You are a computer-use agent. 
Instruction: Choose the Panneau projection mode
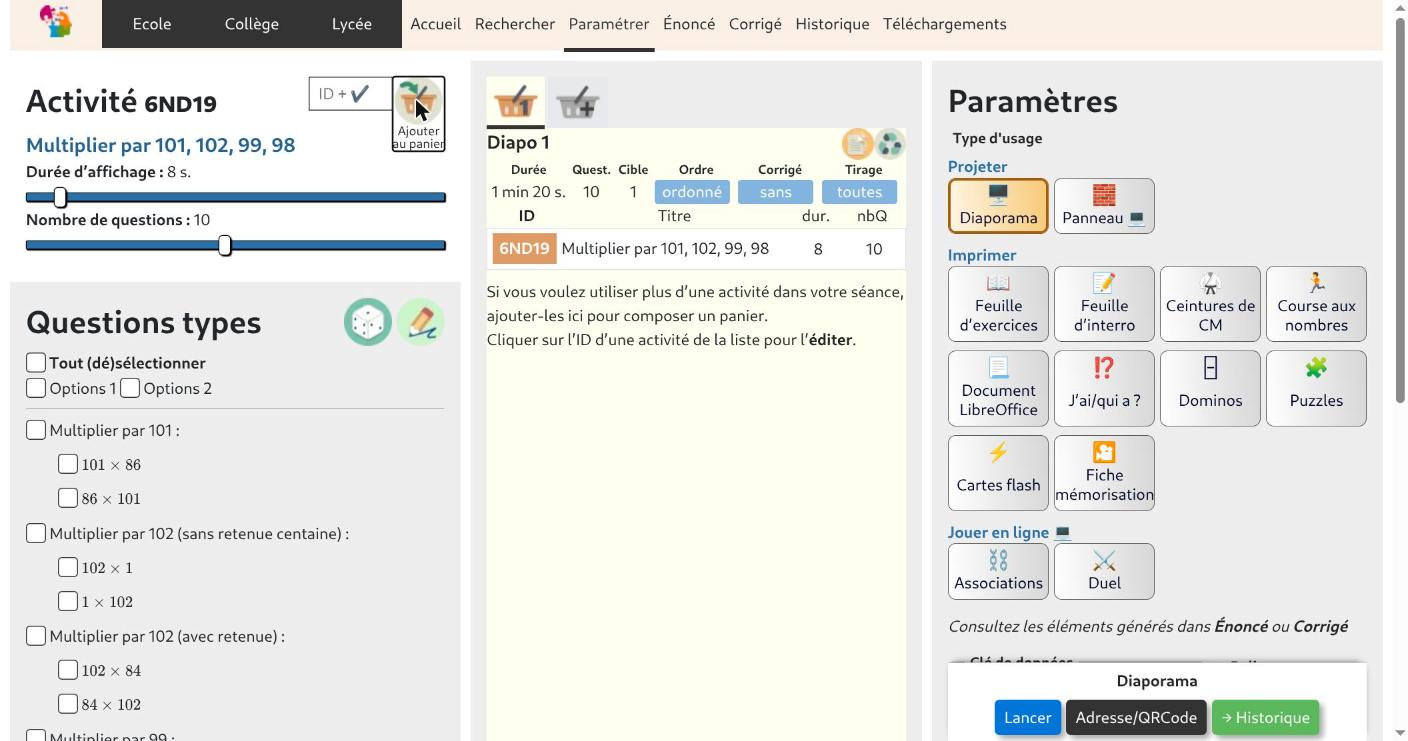(x=1104, y=206)
